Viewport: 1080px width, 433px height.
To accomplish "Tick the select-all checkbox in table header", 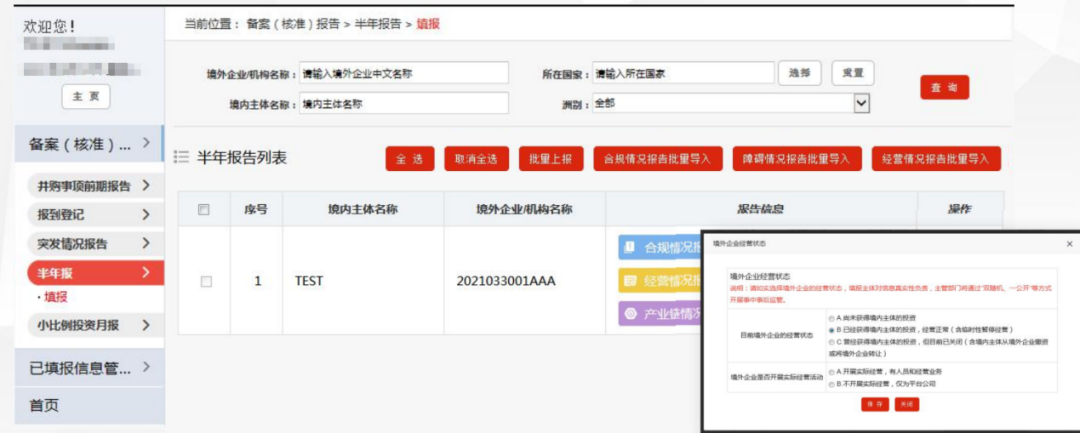I will [204, 210].
